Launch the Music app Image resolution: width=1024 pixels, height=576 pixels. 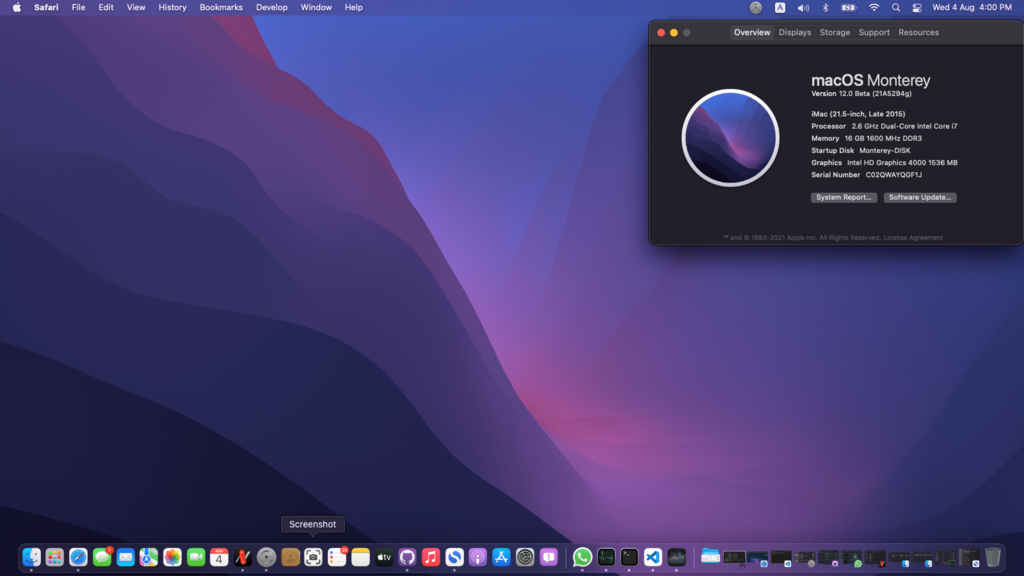tap(431, 557)
